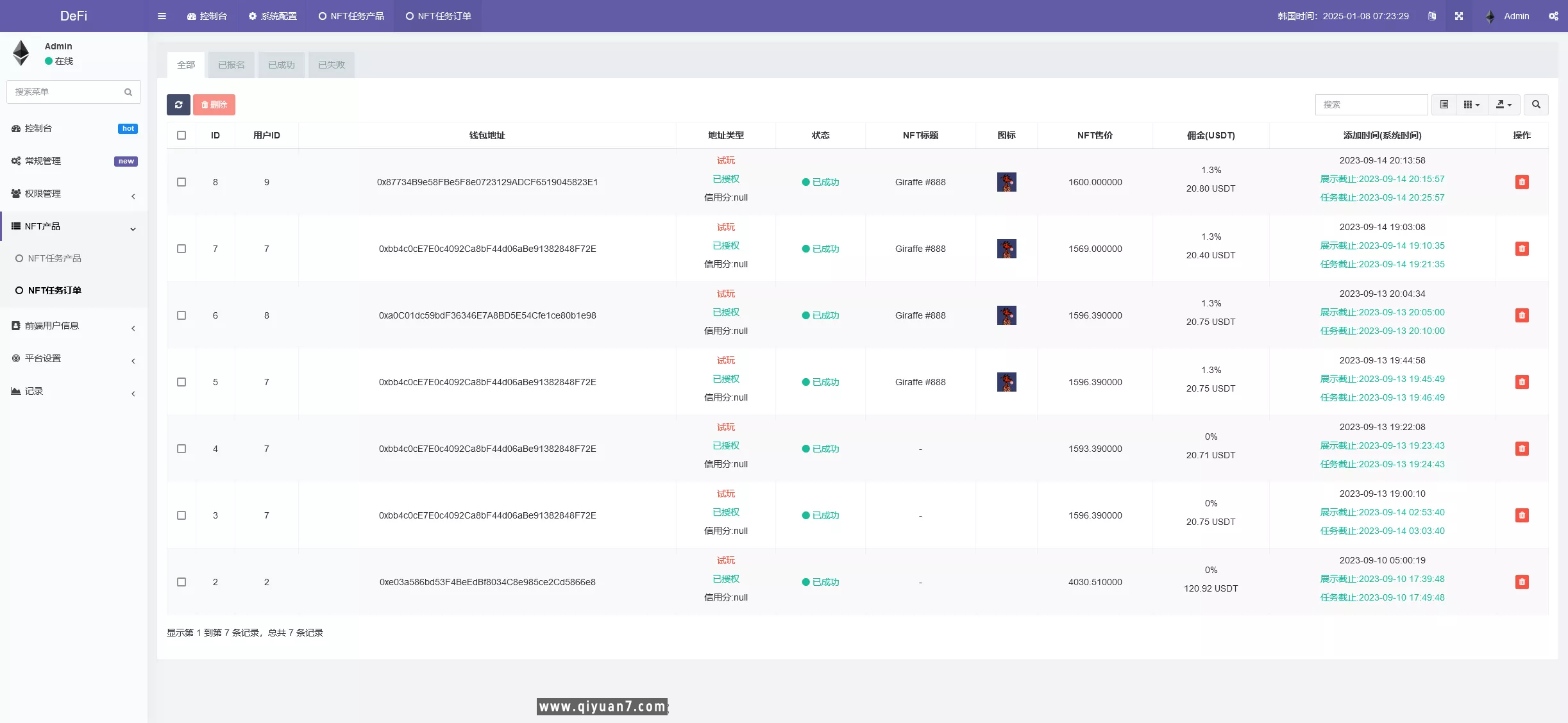Image resolution: width=1568 pixels, height=723 pixels.
Task: Click the search magnifier button beside toolbar
Action: (x=1536, y=104)
